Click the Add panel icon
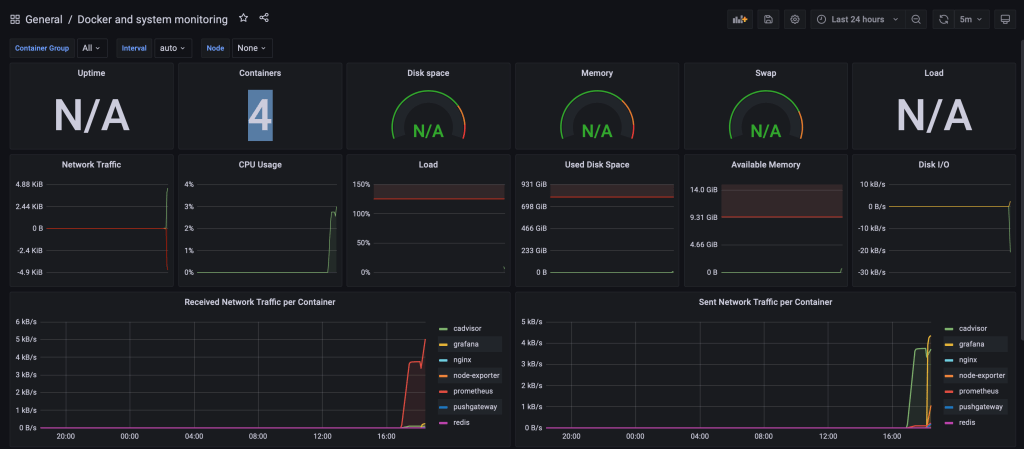1024x449 pixels. (x=740, y=19)
